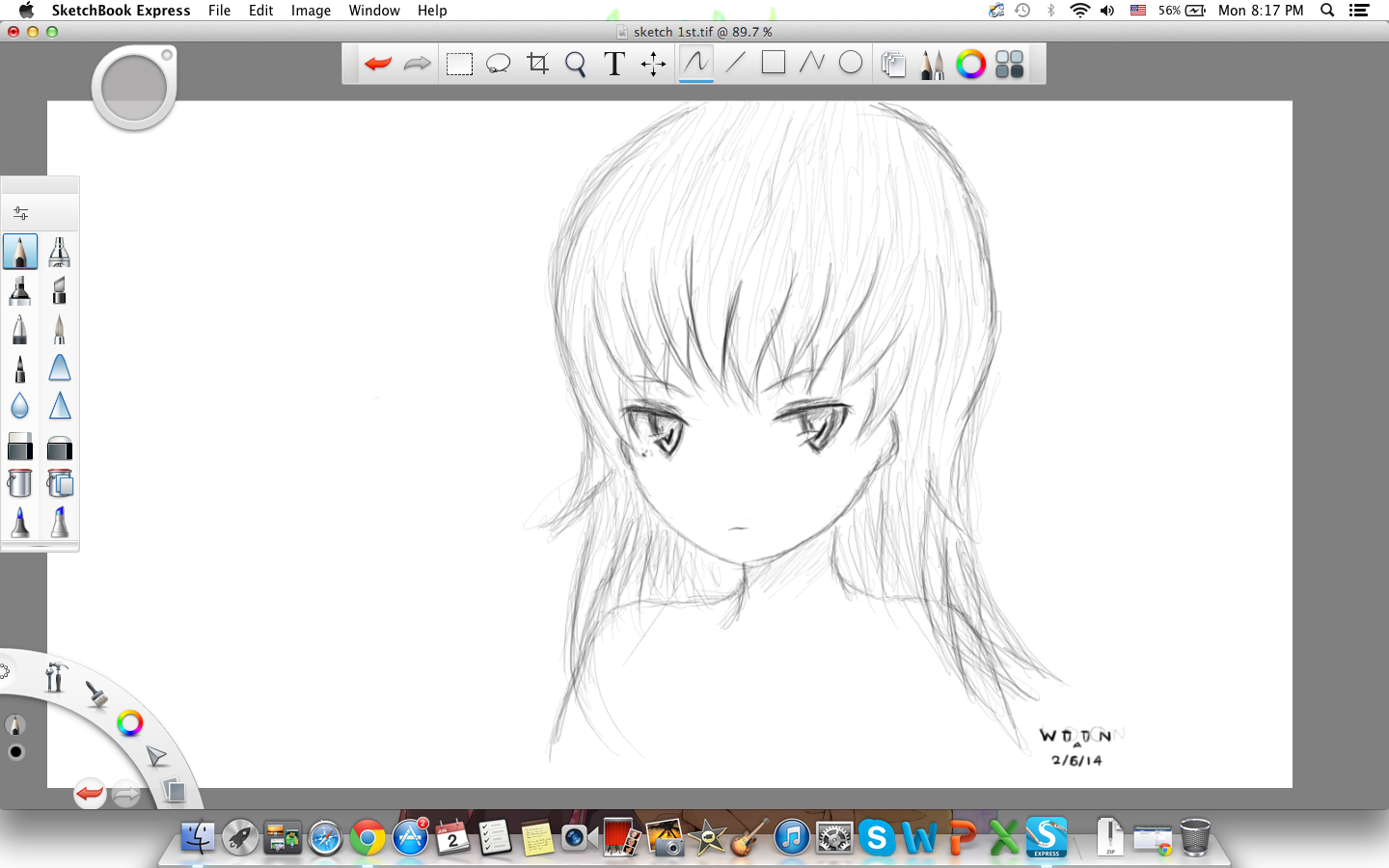Image resolution: width=1389 pixels, height=868 pixels.
Task: Click current pencil brush indicator in Lagoon
Action: tap(14, 724)
